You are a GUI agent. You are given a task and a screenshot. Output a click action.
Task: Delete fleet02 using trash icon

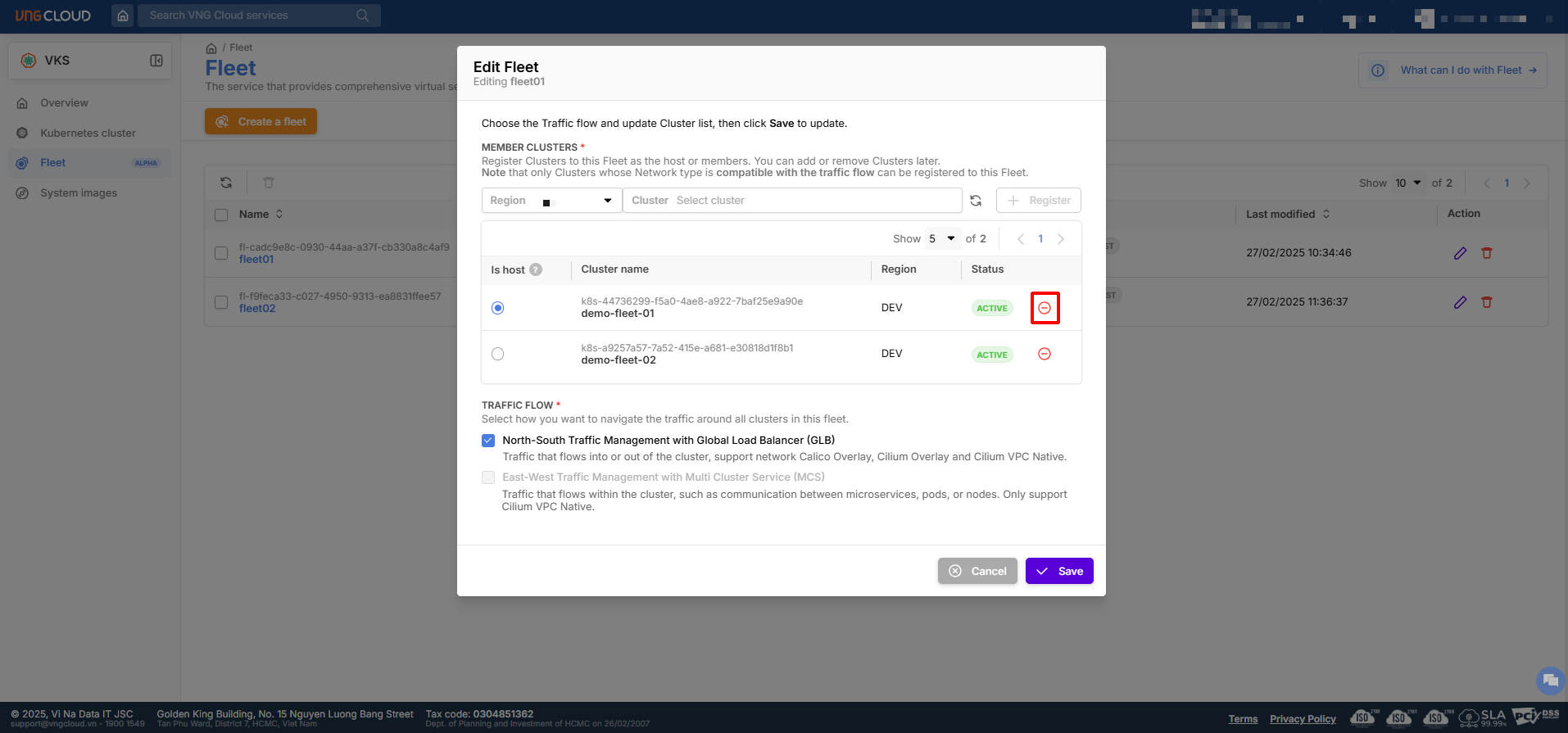1487,302
